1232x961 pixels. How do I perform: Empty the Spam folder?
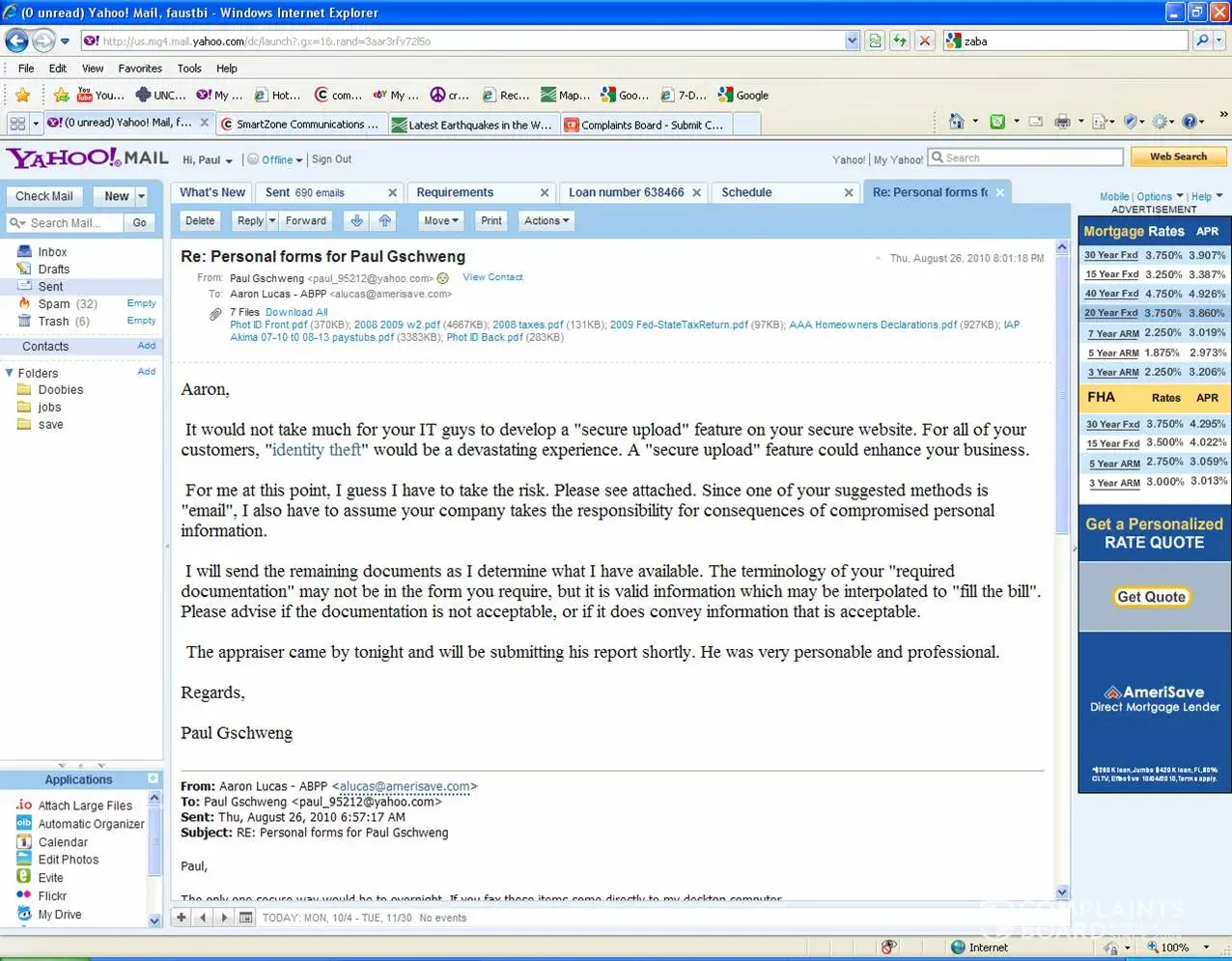click(x=141, y=303)
